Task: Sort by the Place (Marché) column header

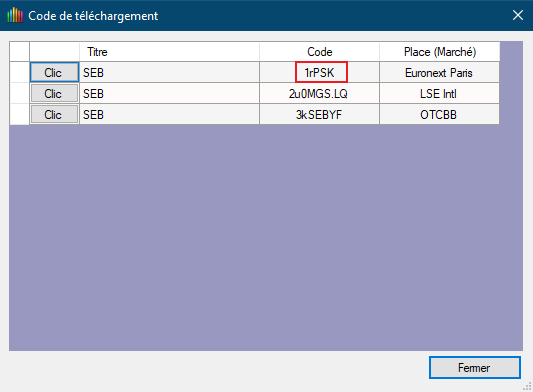Action: (x=440, y=52)
